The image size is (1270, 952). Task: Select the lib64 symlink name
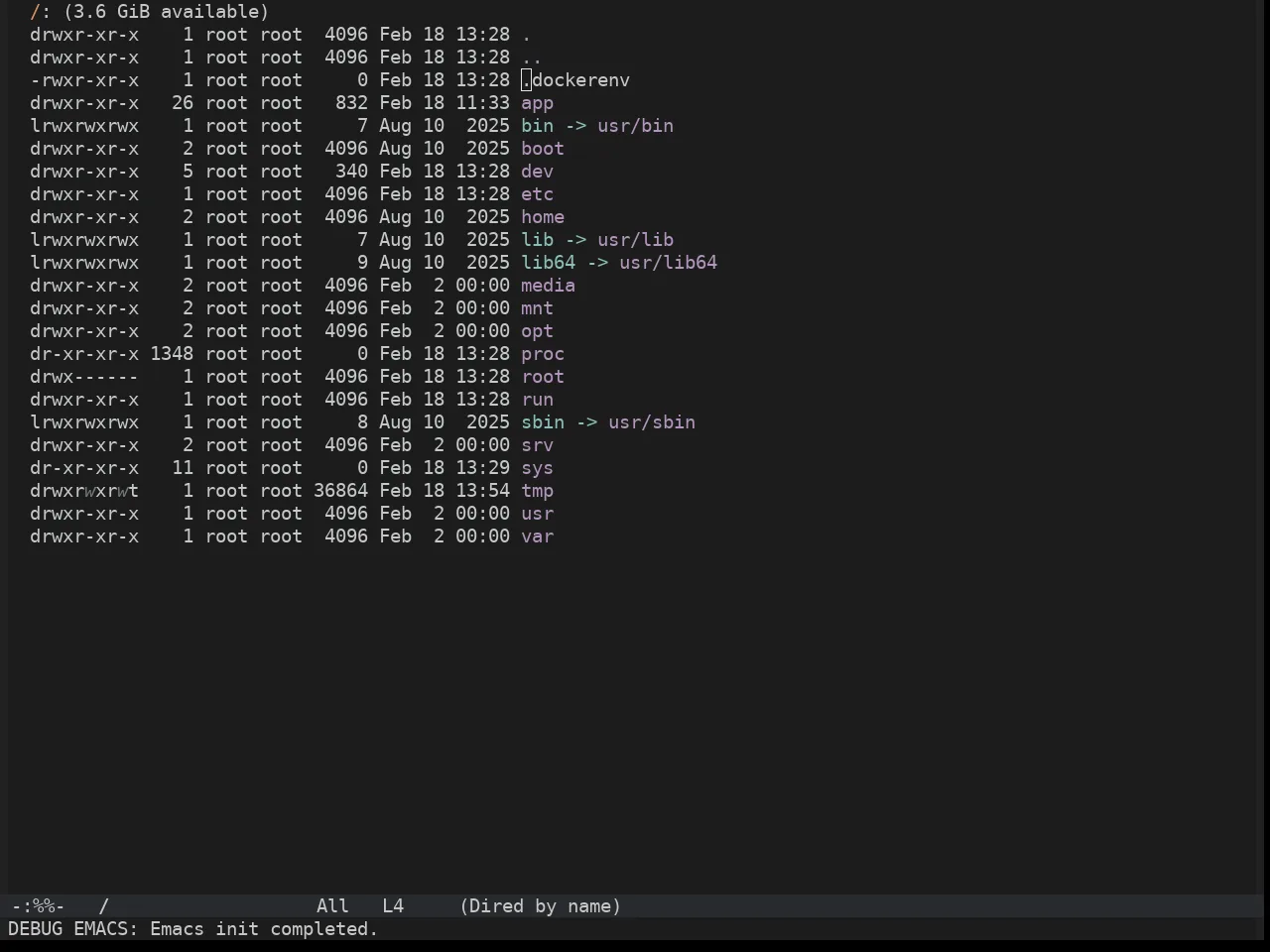tap(548, 263)
